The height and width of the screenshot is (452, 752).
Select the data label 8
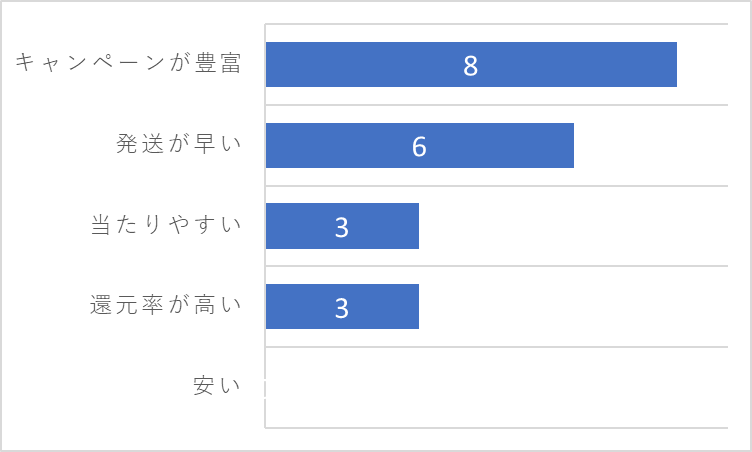[x=470, y=66]
